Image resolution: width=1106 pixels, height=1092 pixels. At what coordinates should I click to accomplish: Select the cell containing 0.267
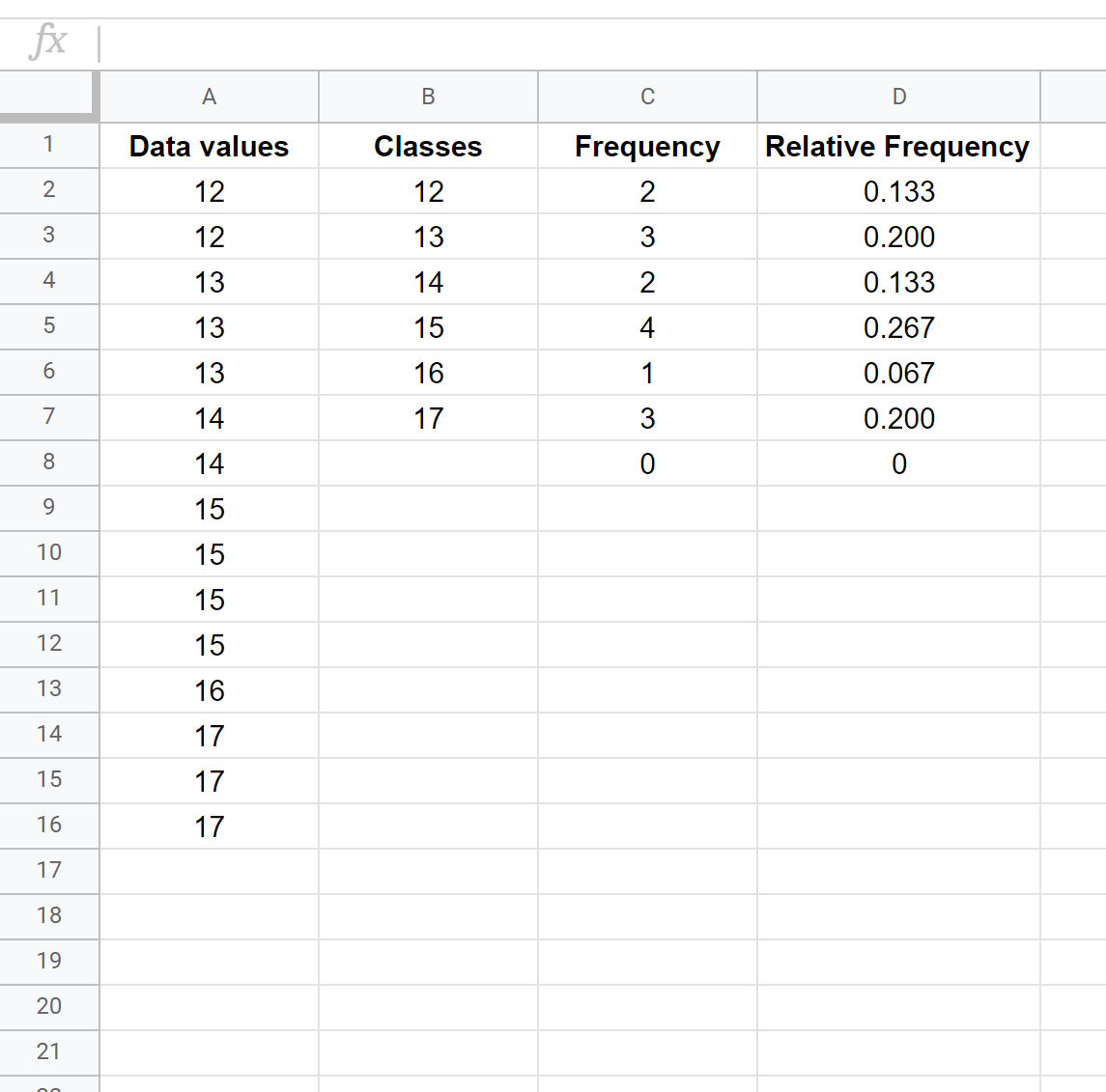pyautogui.click(x=898, y=327)
